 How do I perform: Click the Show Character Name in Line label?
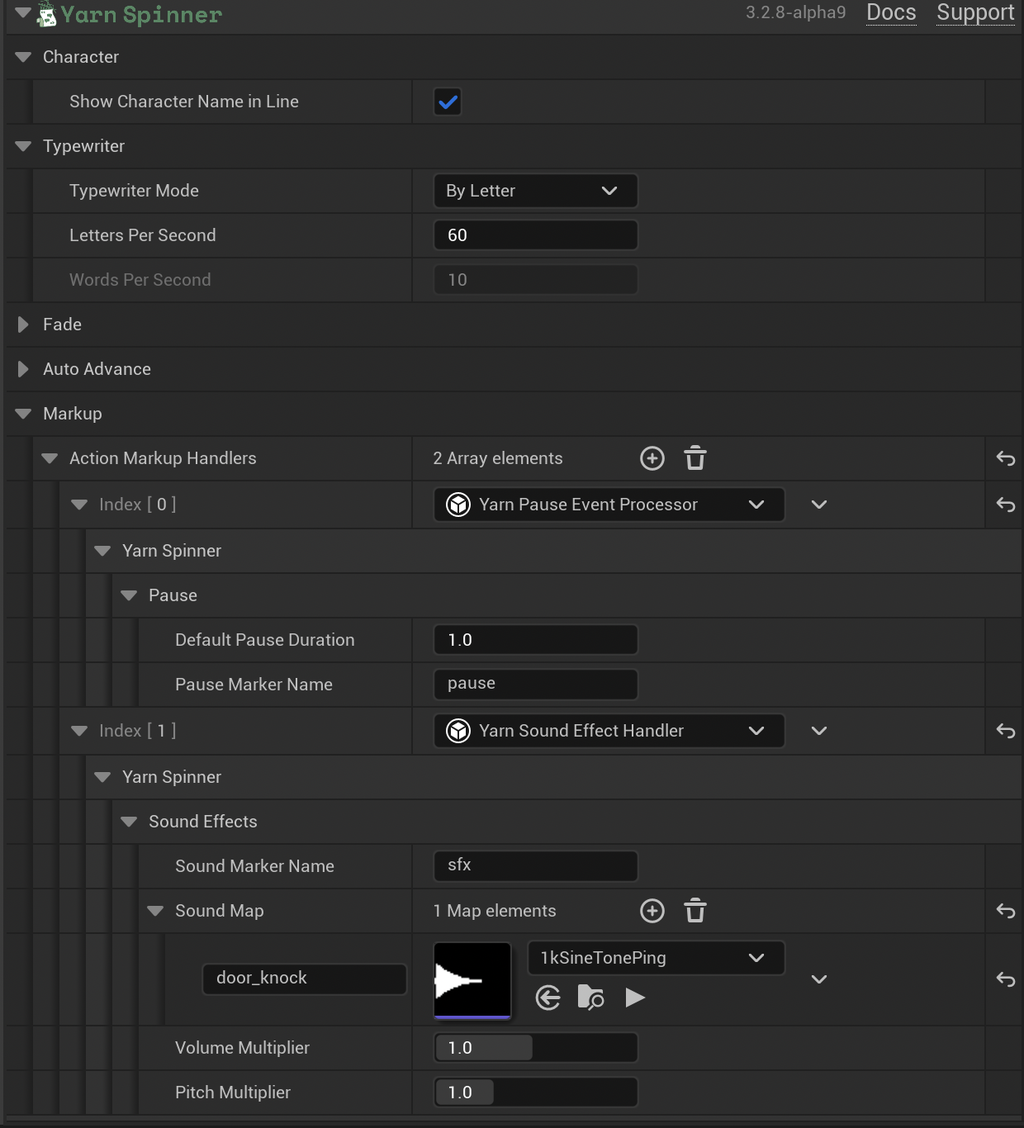183,101
